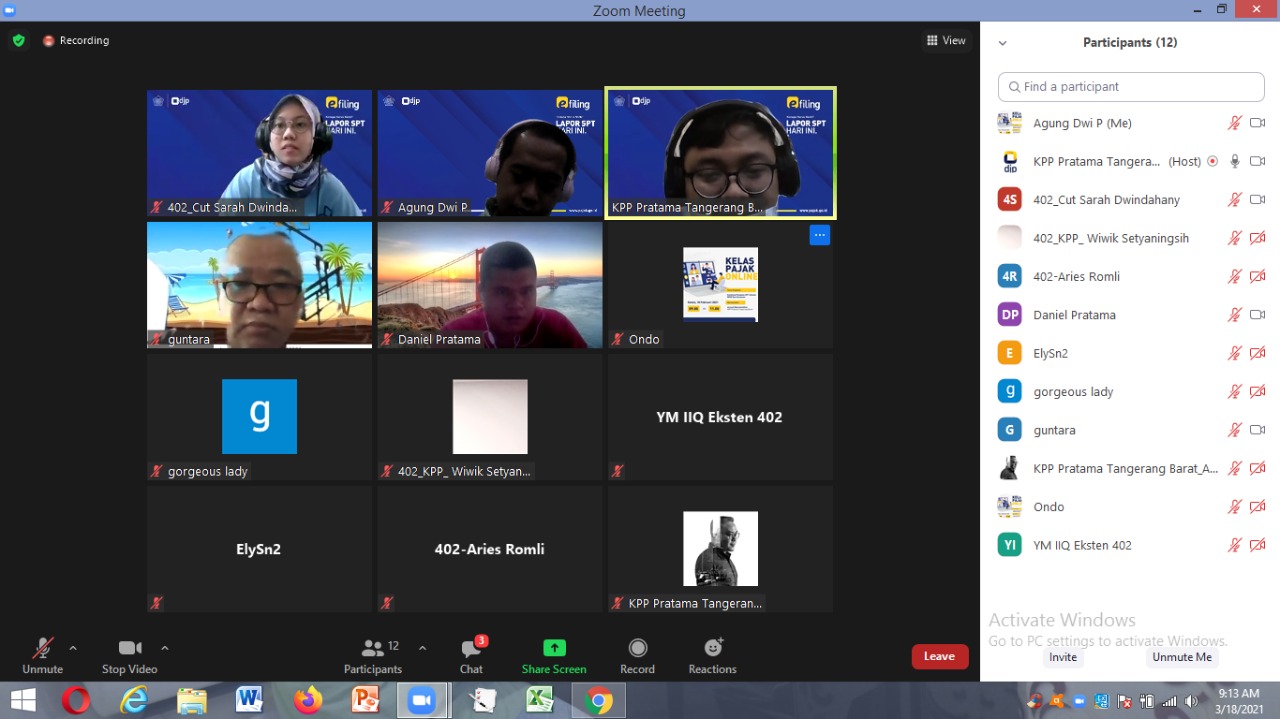1280x719 pixels.
Task: Select guntara in the participants list
Action: click(1054, 430)
